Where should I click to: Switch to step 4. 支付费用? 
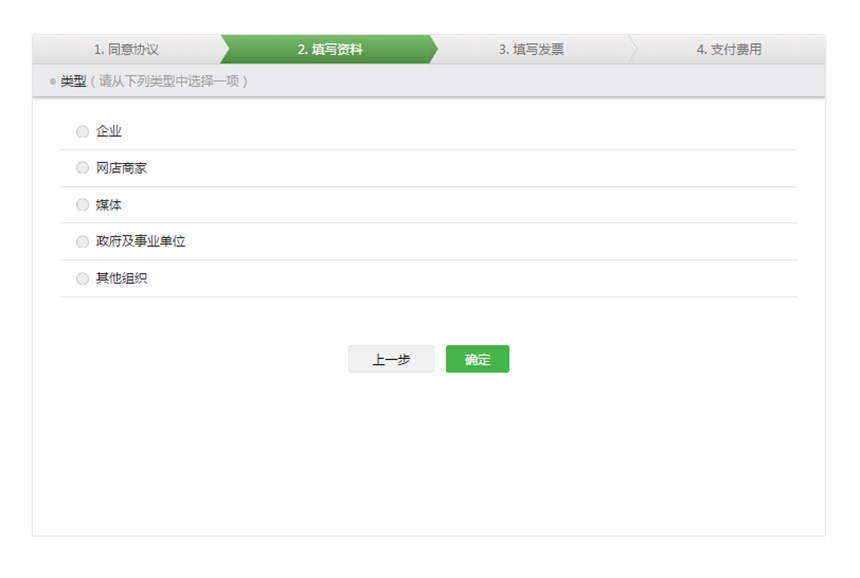[729, 49]
